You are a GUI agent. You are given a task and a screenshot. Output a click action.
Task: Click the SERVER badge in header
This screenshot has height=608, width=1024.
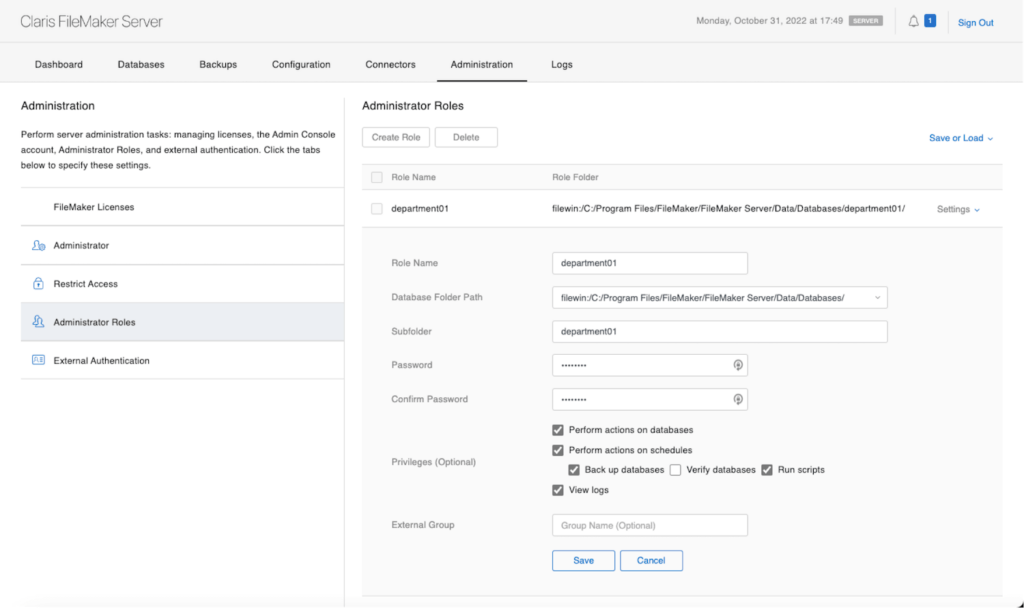(865, 21)
